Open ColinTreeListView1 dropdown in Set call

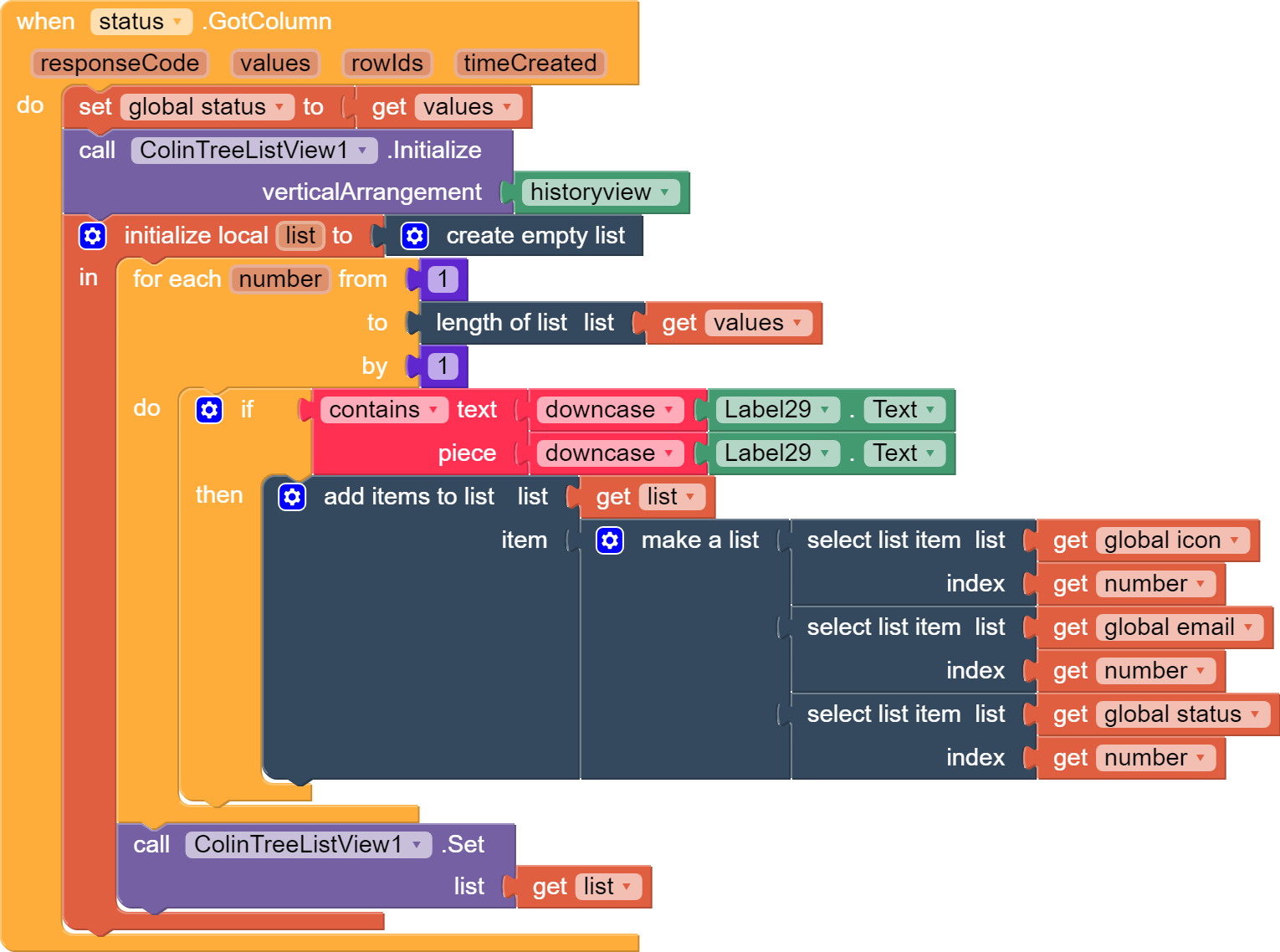tap(308, 845)
